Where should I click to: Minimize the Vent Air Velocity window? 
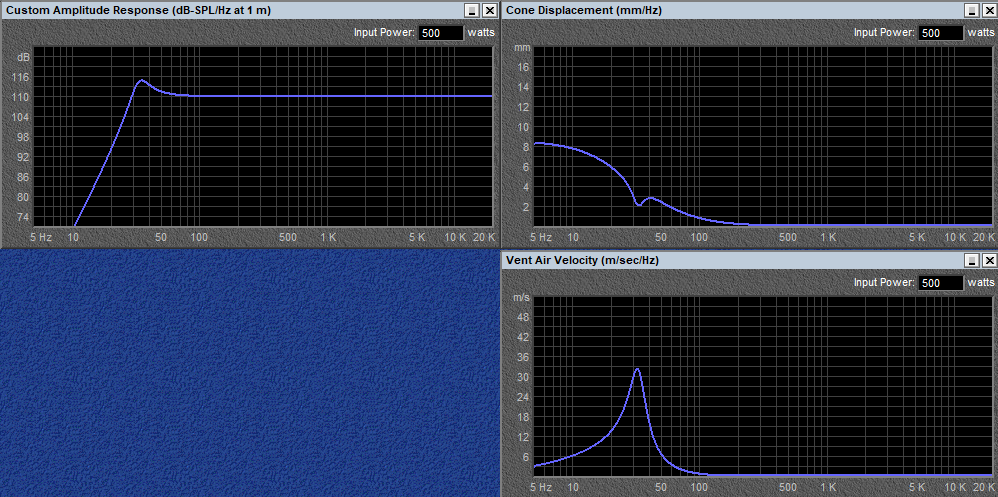[971, 260]
